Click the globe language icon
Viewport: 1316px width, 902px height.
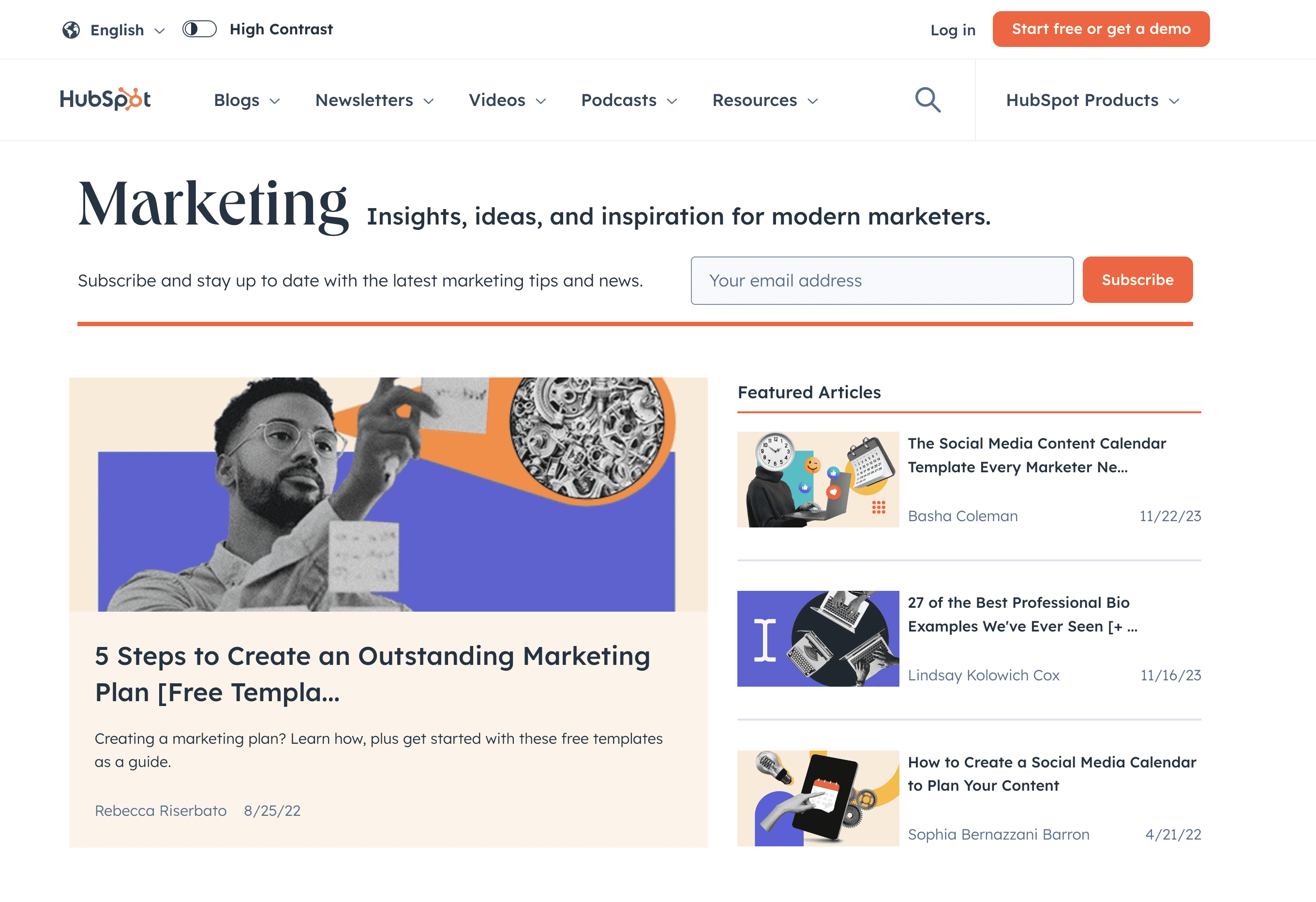pyautogui.click(x=71, y=30)
